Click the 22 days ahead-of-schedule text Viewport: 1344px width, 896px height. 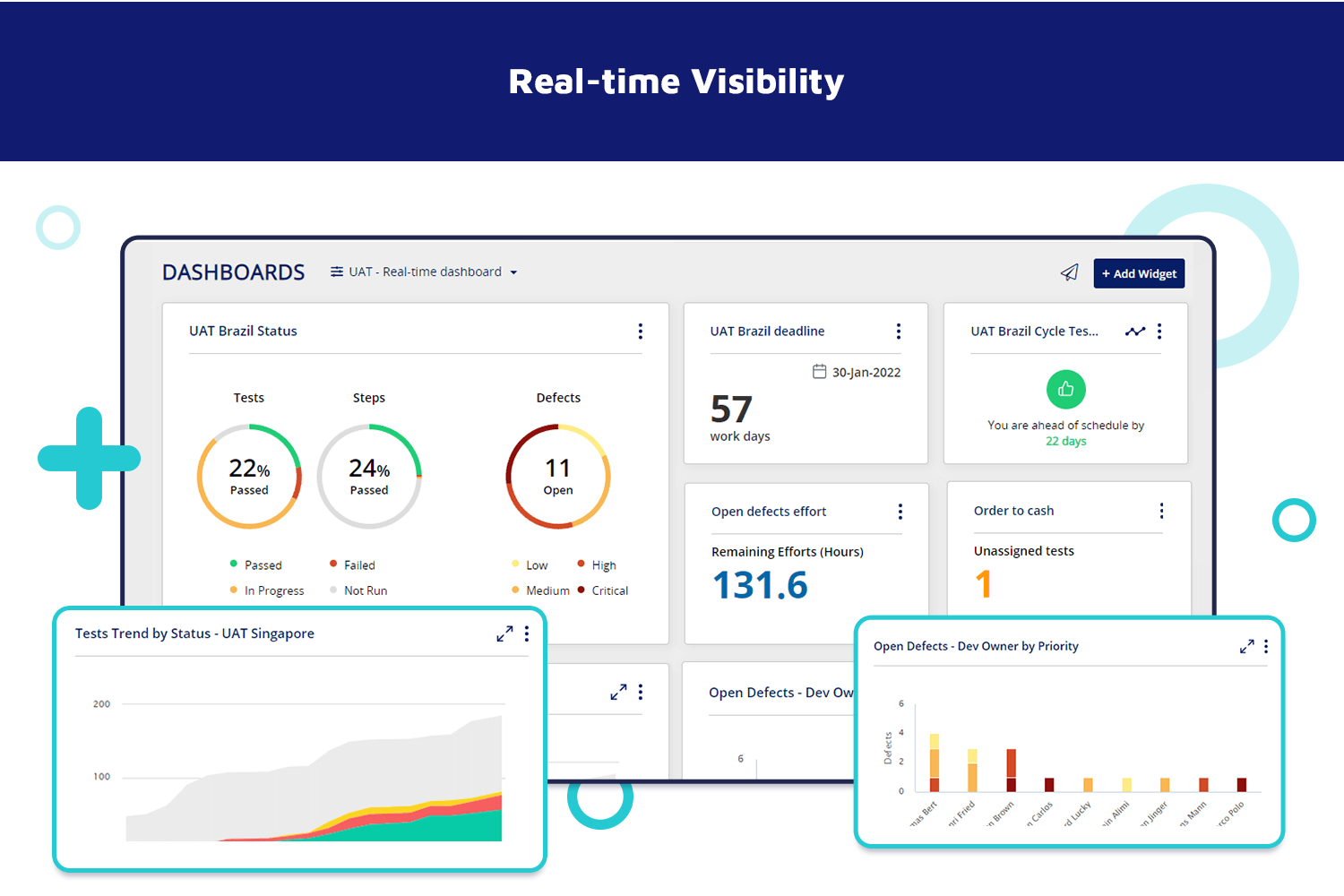click(1066, 441)
